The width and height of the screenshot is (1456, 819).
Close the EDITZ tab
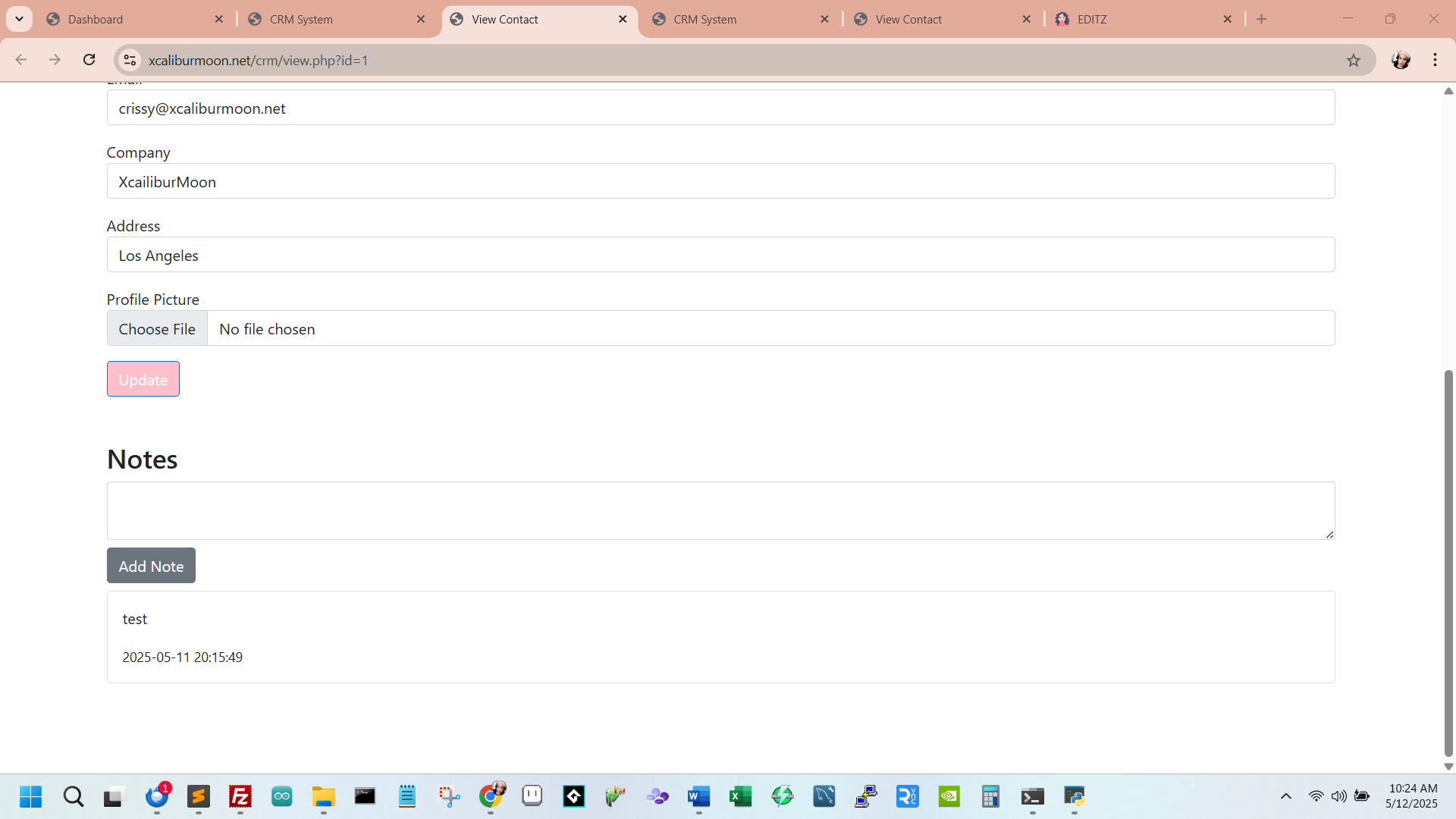coord(1228,19)
